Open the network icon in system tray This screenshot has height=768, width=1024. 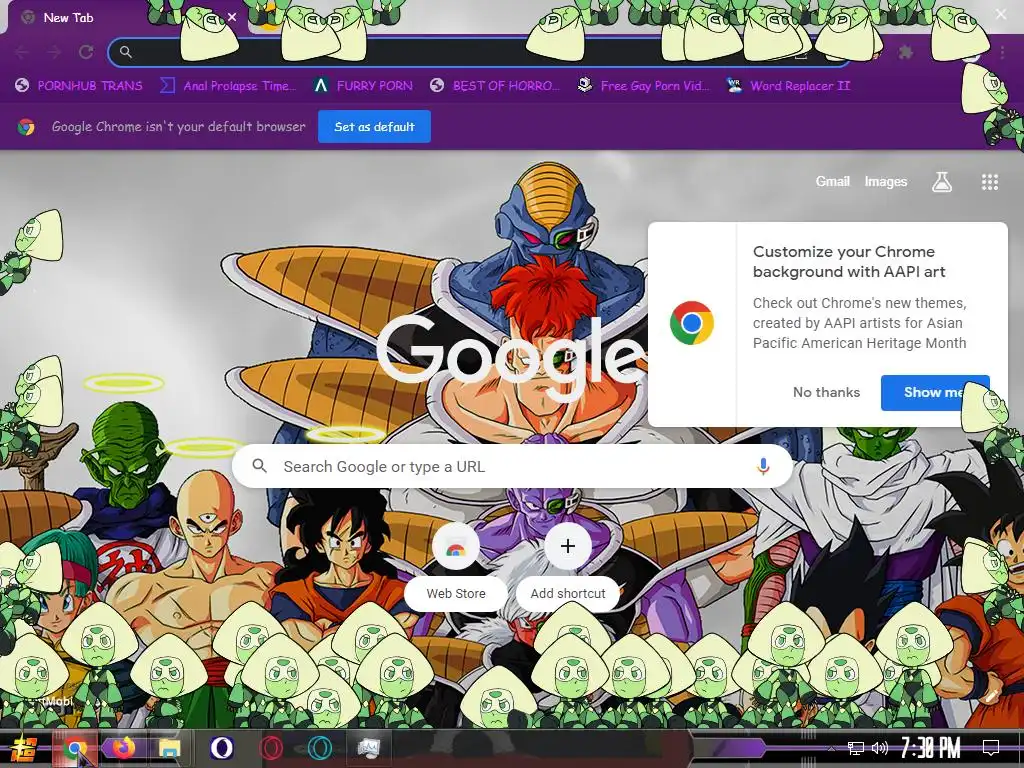point(856,748)
